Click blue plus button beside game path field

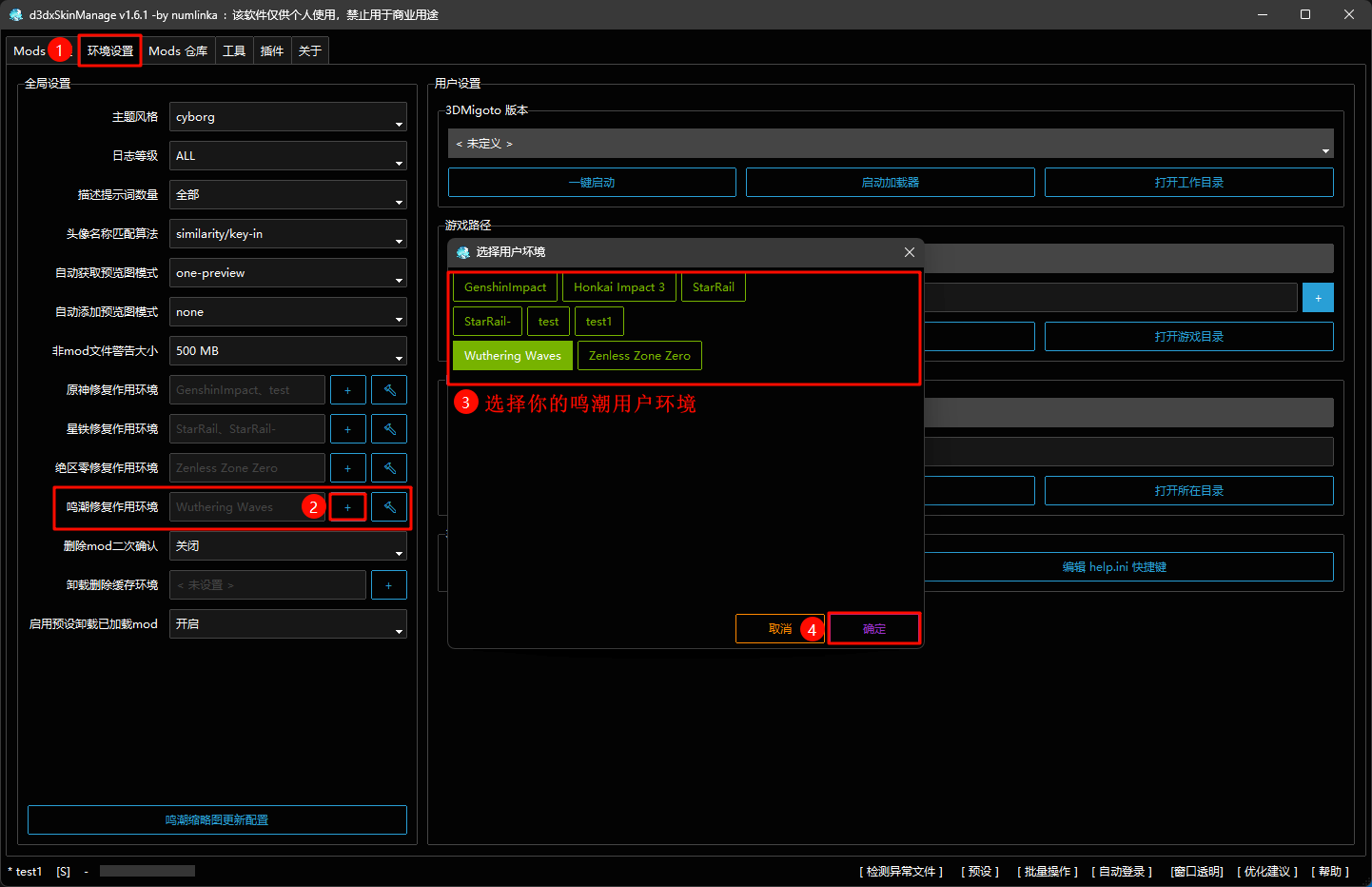pos(1318,298)
